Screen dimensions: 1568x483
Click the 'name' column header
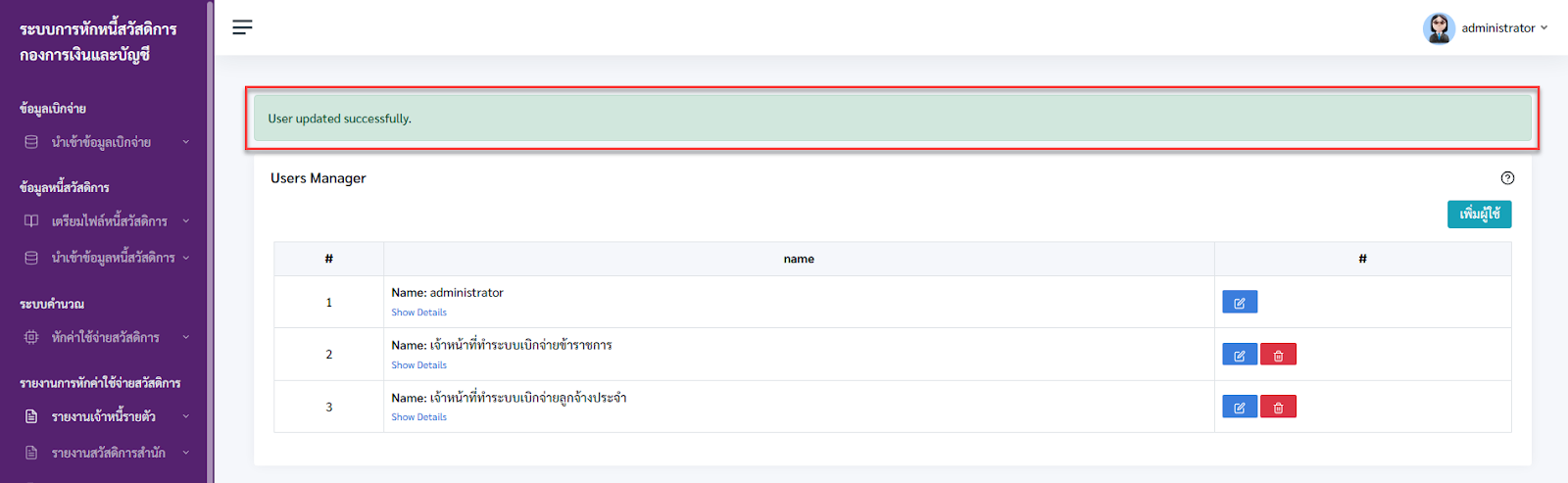pyautogui.click(x=799, y=259)
